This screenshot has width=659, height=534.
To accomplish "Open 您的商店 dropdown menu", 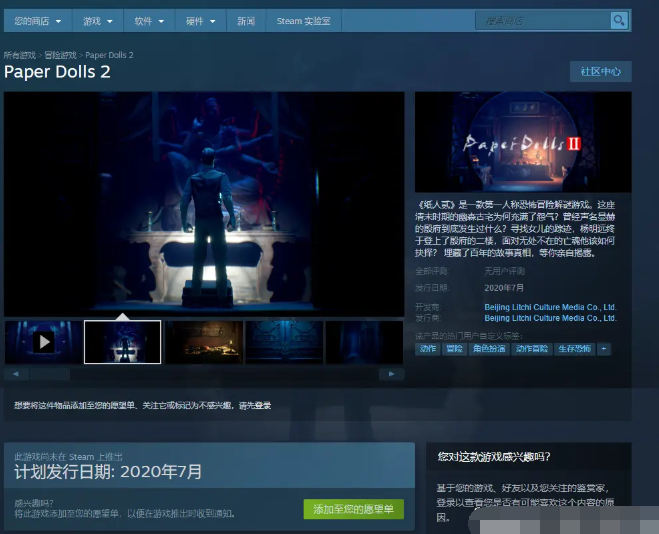I will click(x=37, y=21).
